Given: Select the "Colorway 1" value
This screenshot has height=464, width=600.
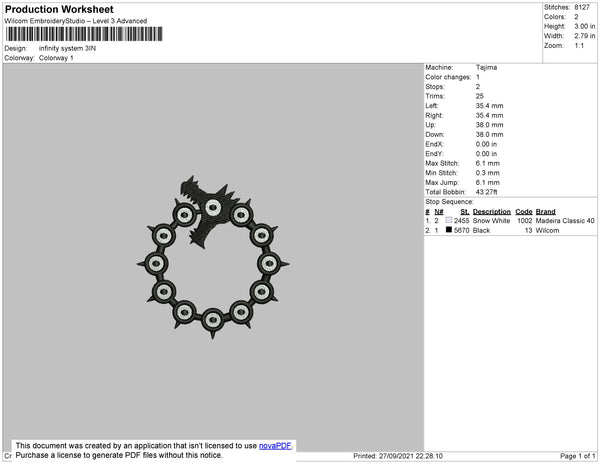Looking at the screenshot, I should coord(56,58).
